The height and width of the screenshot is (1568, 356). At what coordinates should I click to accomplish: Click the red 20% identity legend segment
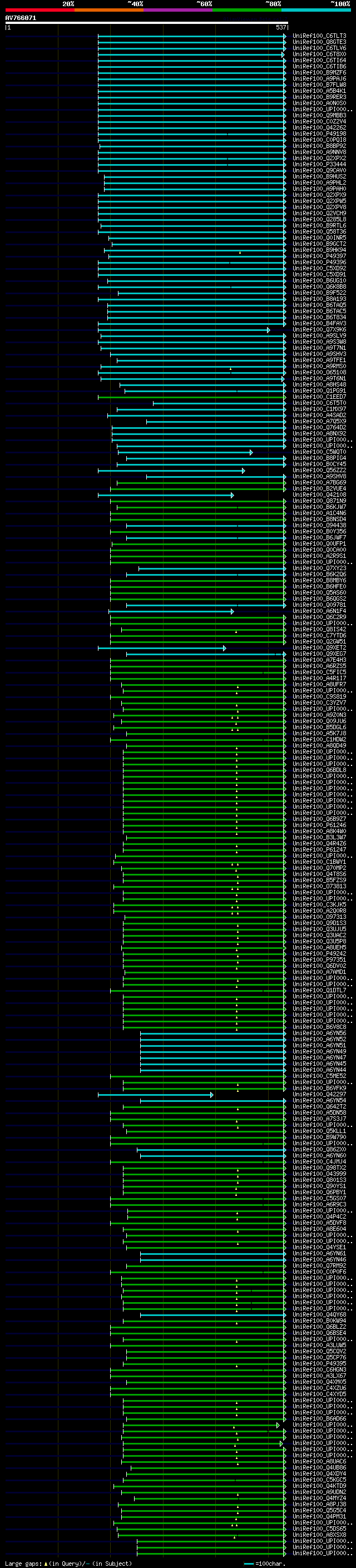pos(39,10)
